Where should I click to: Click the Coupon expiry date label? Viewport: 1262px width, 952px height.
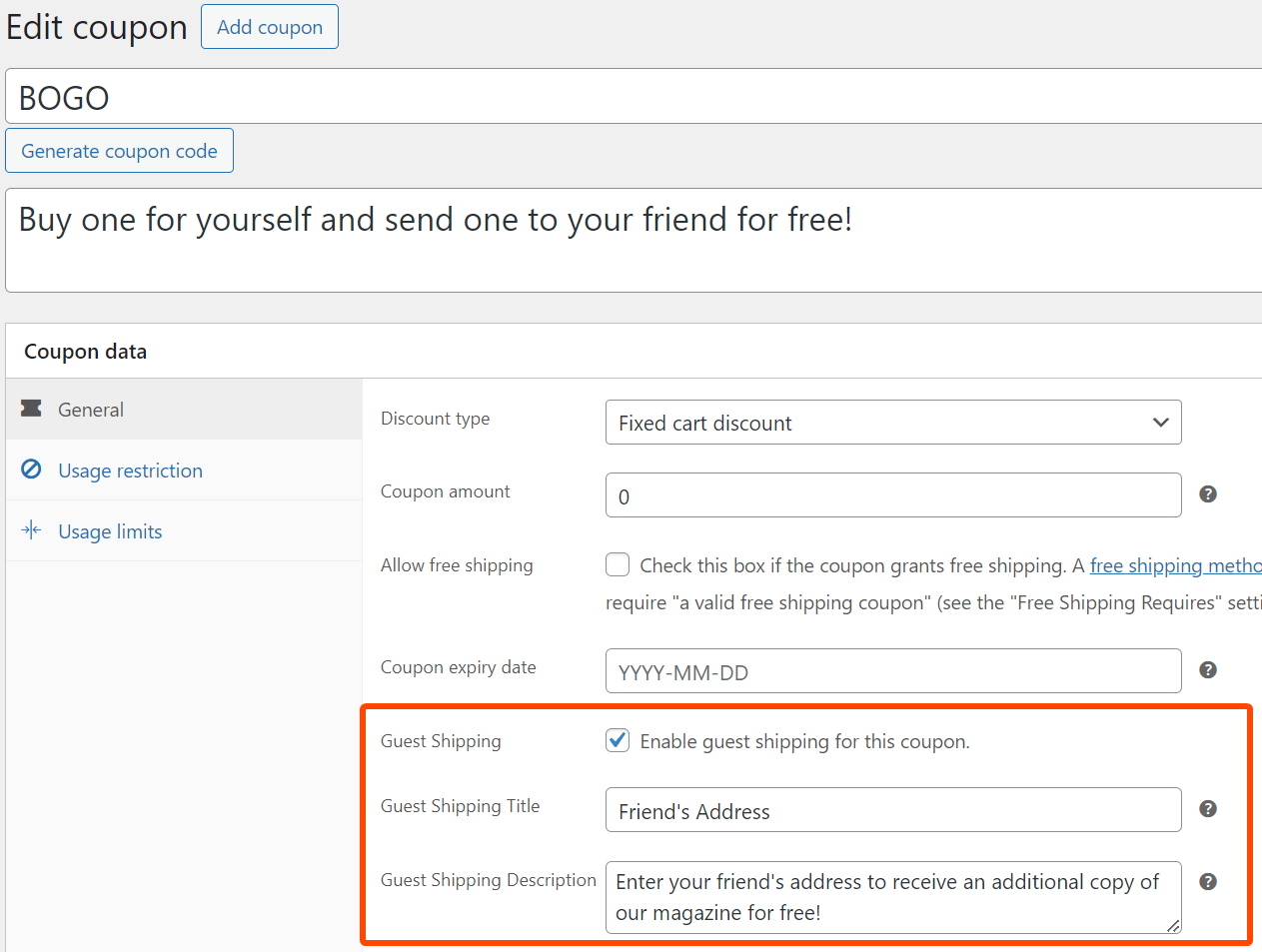tap(458, 667)
